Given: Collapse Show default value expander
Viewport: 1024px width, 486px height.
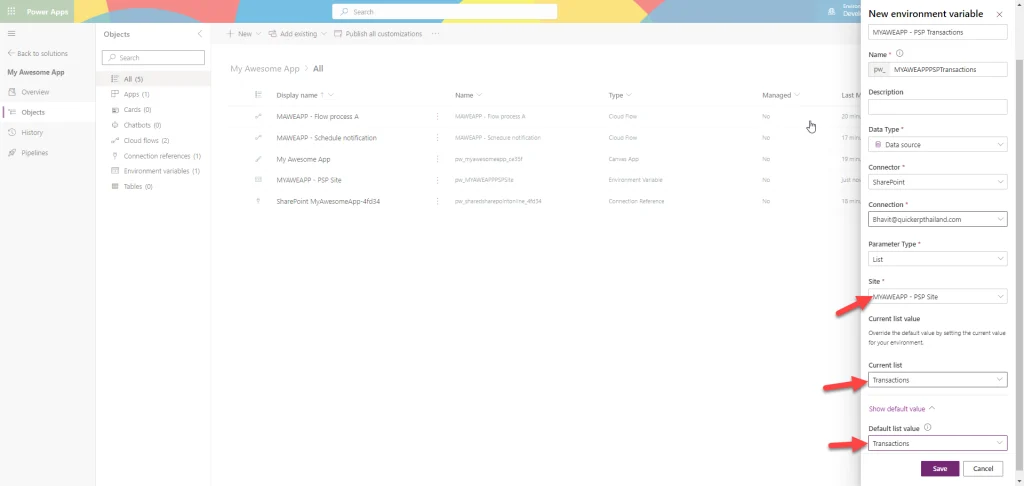Looking at the screenshot, I should [x=902, y=409].
